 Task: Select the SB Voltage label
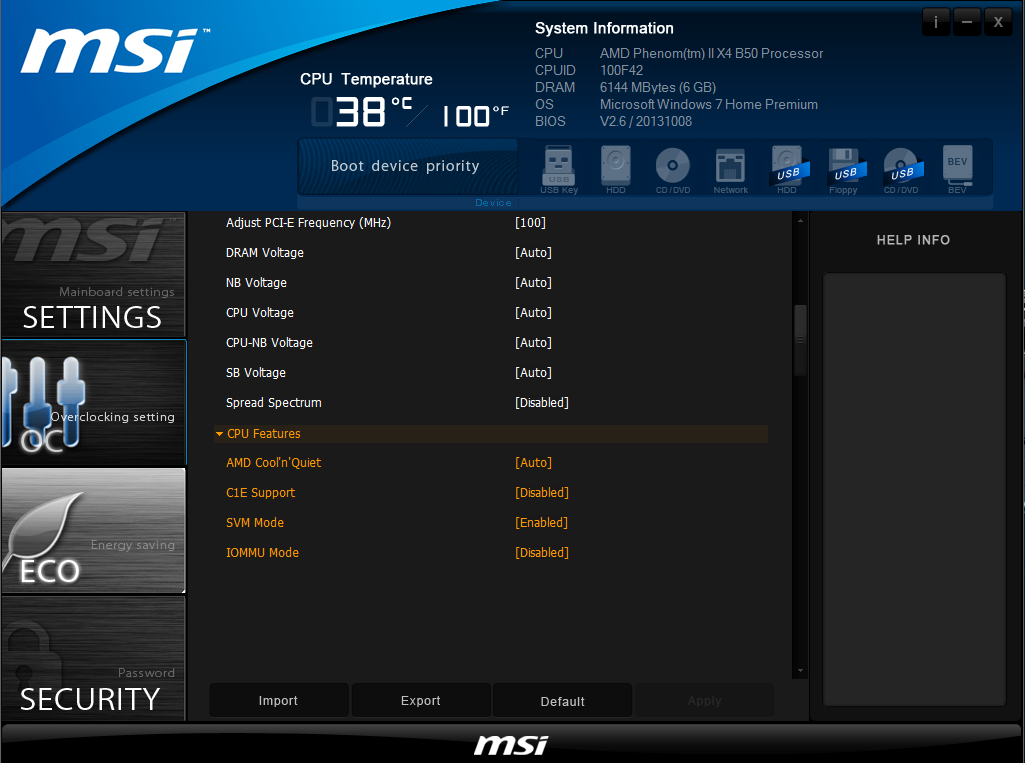tap(256, 373)
